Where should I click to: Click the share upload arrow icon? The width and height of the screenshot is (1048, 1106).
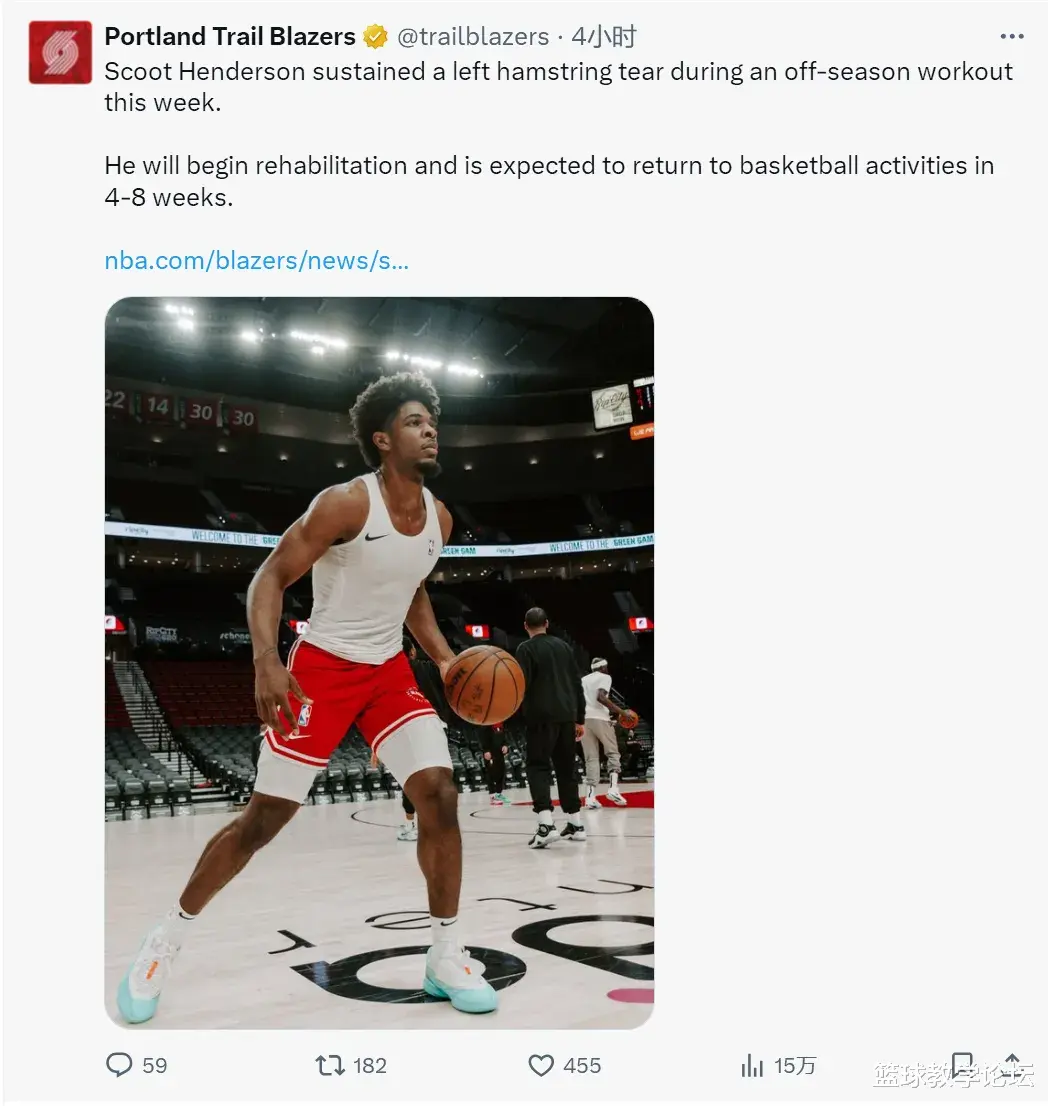click(x=1012, y=1064)
